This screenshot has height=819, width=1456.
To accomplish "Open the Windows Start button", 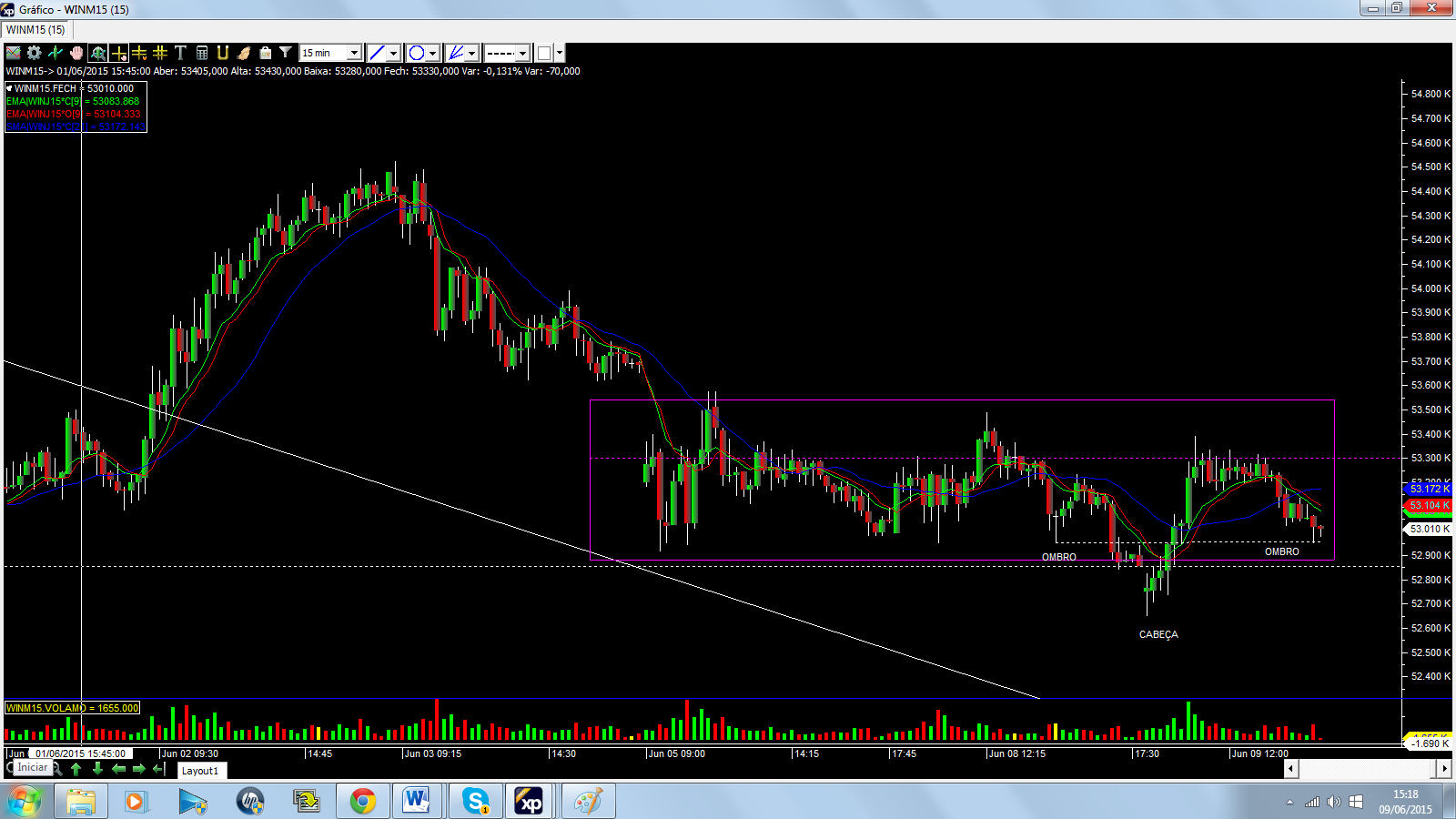I will (24, 802).
